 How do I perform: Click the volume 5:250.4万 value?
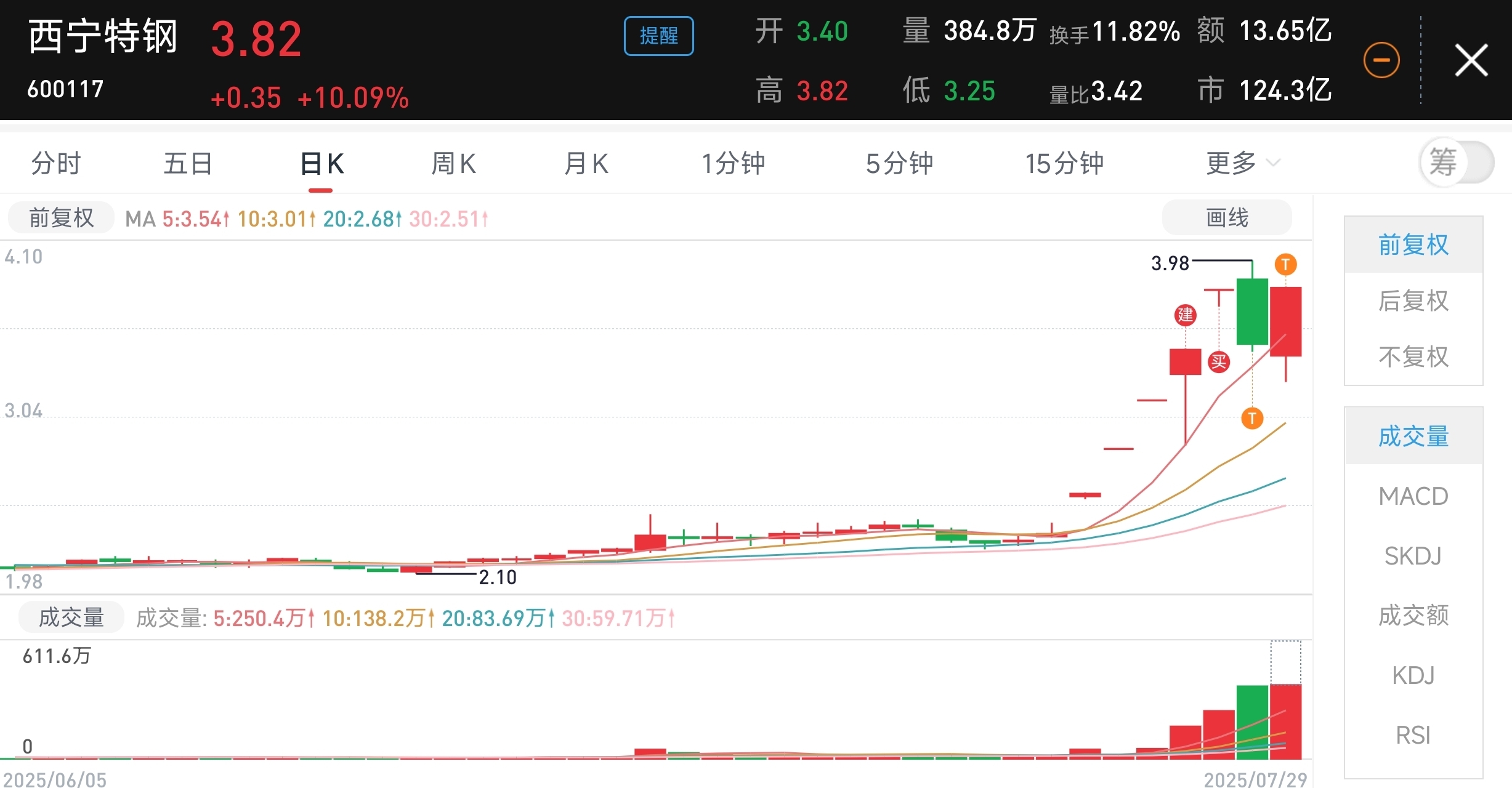point(264,618)
